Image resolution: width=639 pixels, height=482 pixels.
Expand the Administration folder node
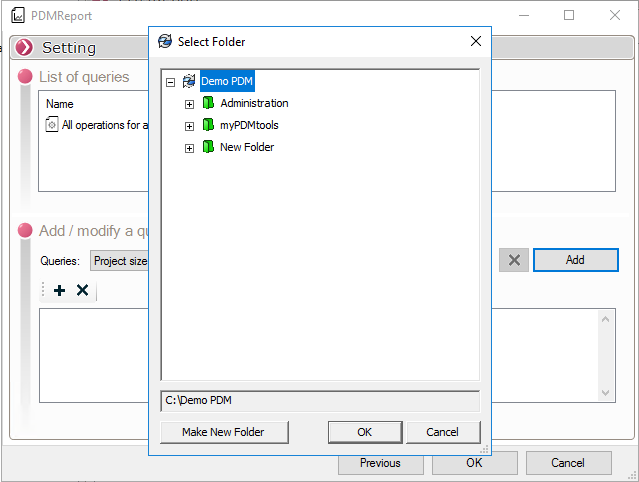tap(189, 104)
